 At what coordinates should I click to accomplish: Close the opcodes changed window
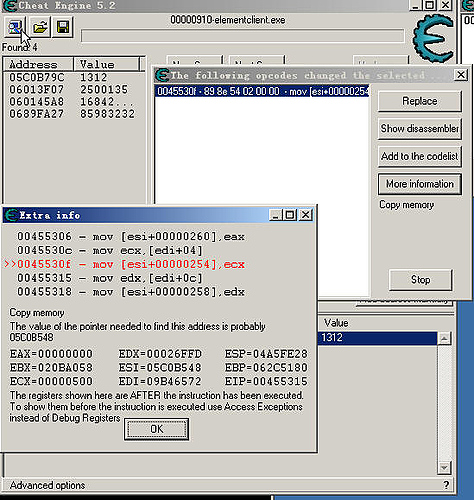tap(461, 75)
